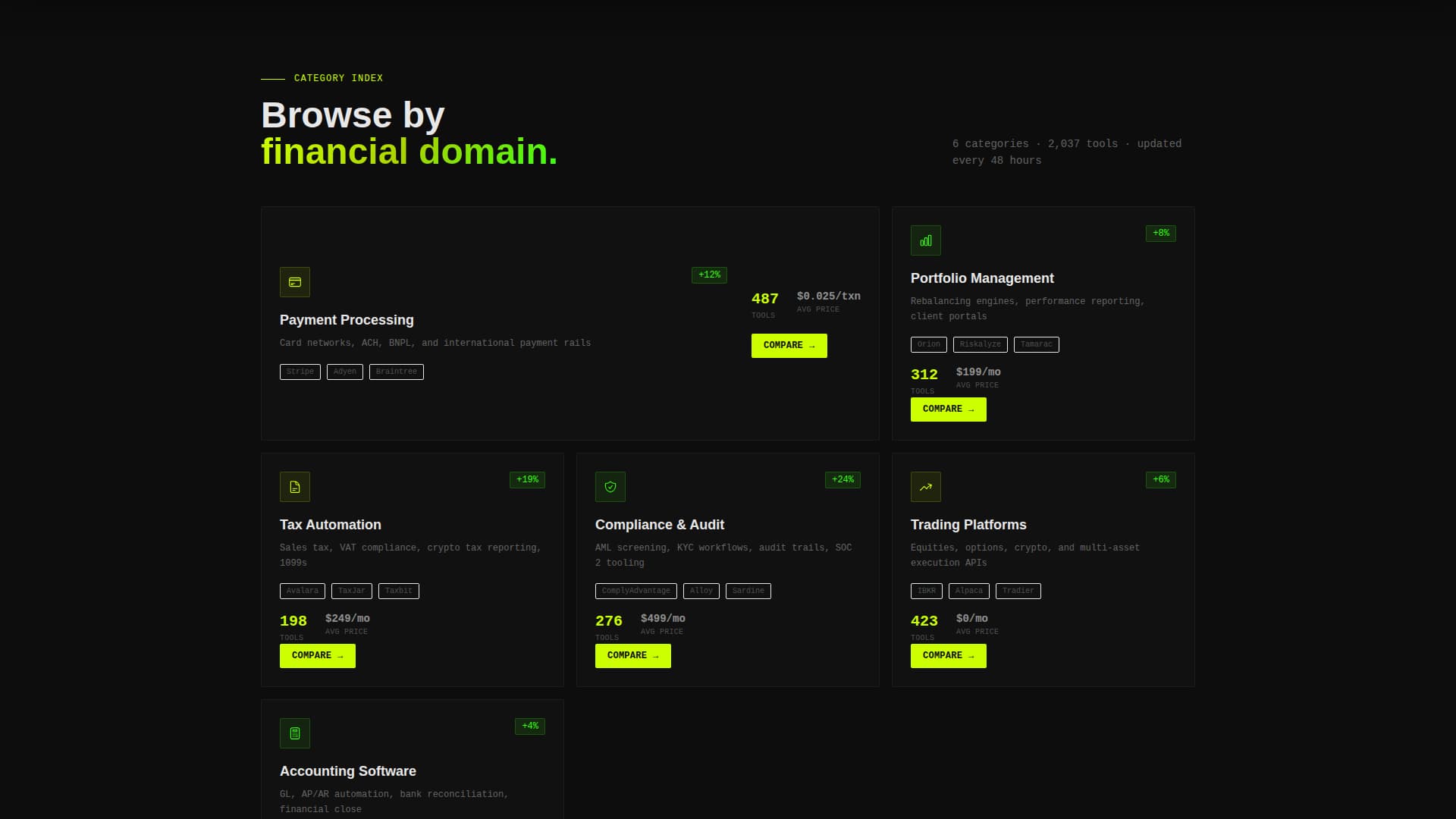Click the +19% growth badge
1456x819 pixels.
527,480
